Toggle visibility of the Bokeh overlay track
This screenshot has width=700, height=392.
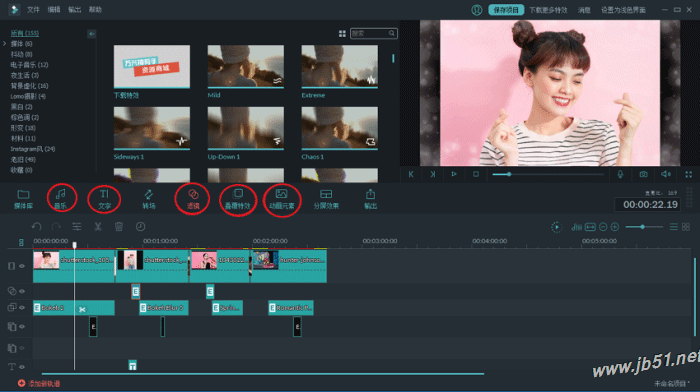point(21,307)
